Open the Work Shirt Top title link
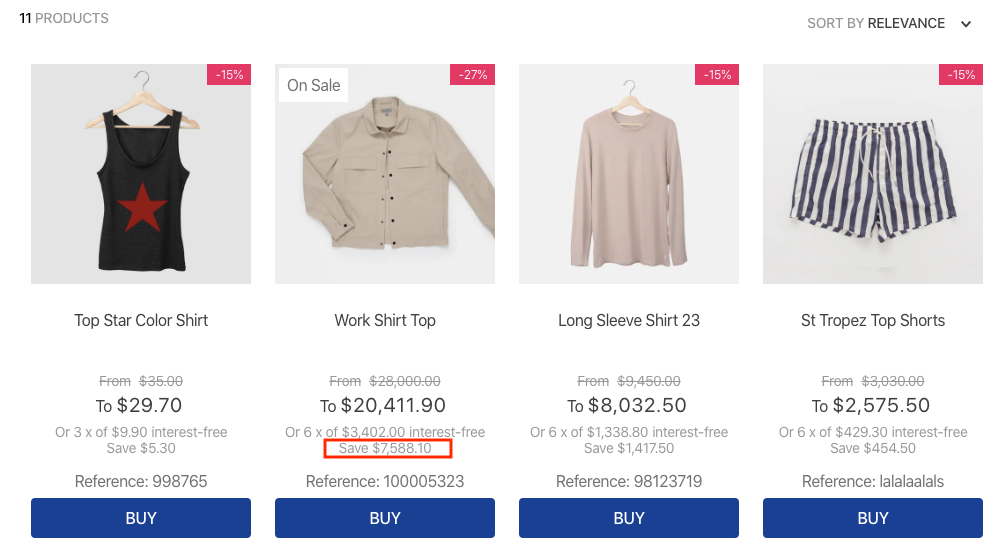The height and width of the screenshot is (546, 997). tap(385, 320)
